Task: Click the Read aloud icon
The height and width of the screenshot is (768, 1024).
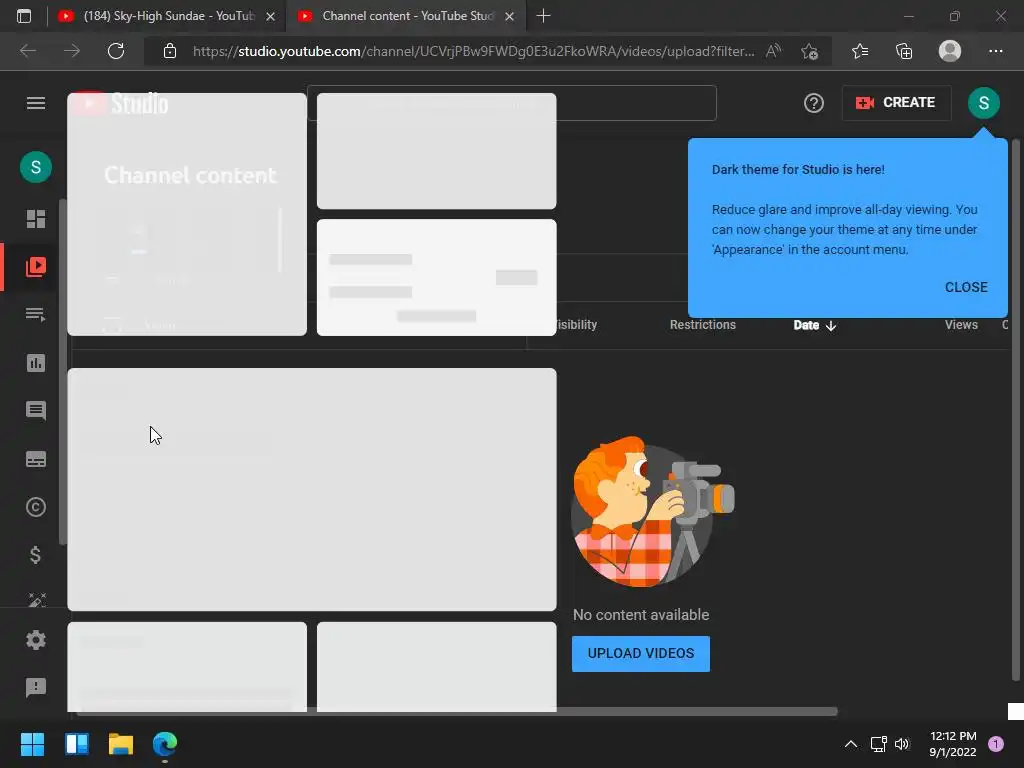Action: pos(773,51)
